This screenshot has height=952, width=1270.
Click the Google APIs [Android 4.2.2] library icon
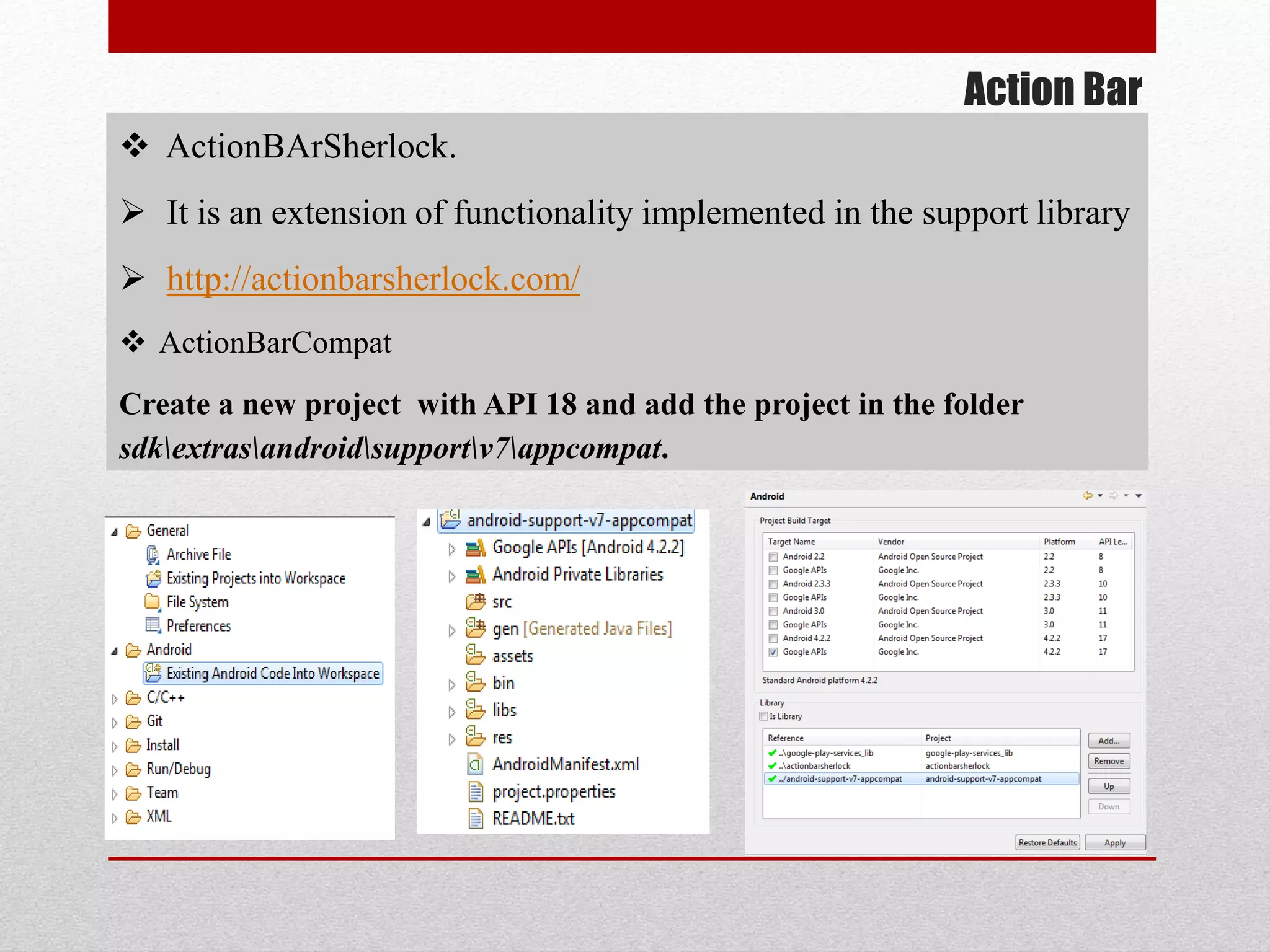pyautogui.click(x=476, y=548)
